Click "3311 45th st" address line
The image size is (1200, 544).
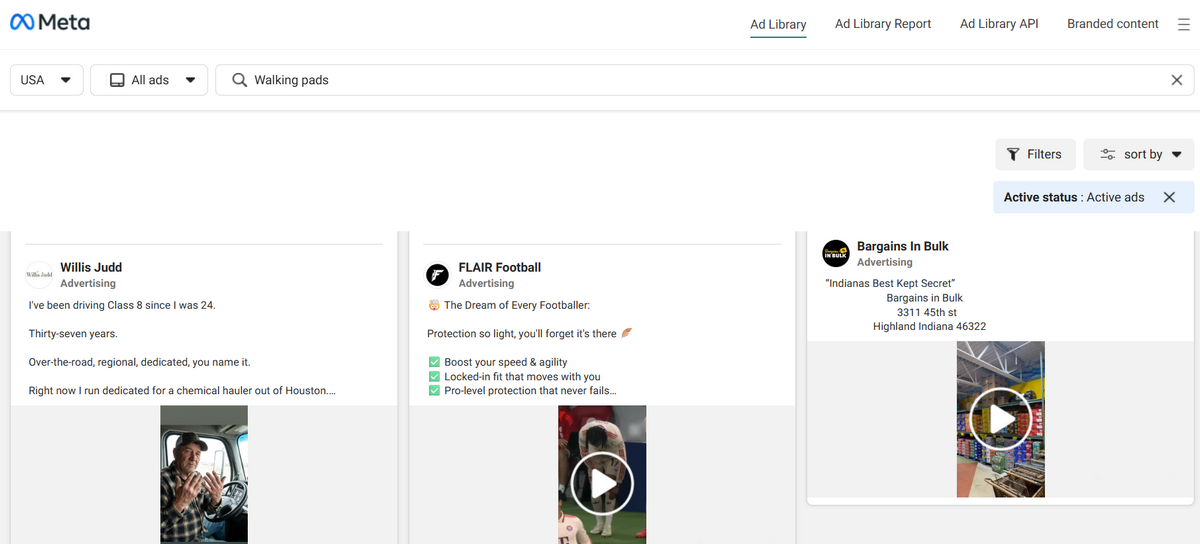pos(928,312)
